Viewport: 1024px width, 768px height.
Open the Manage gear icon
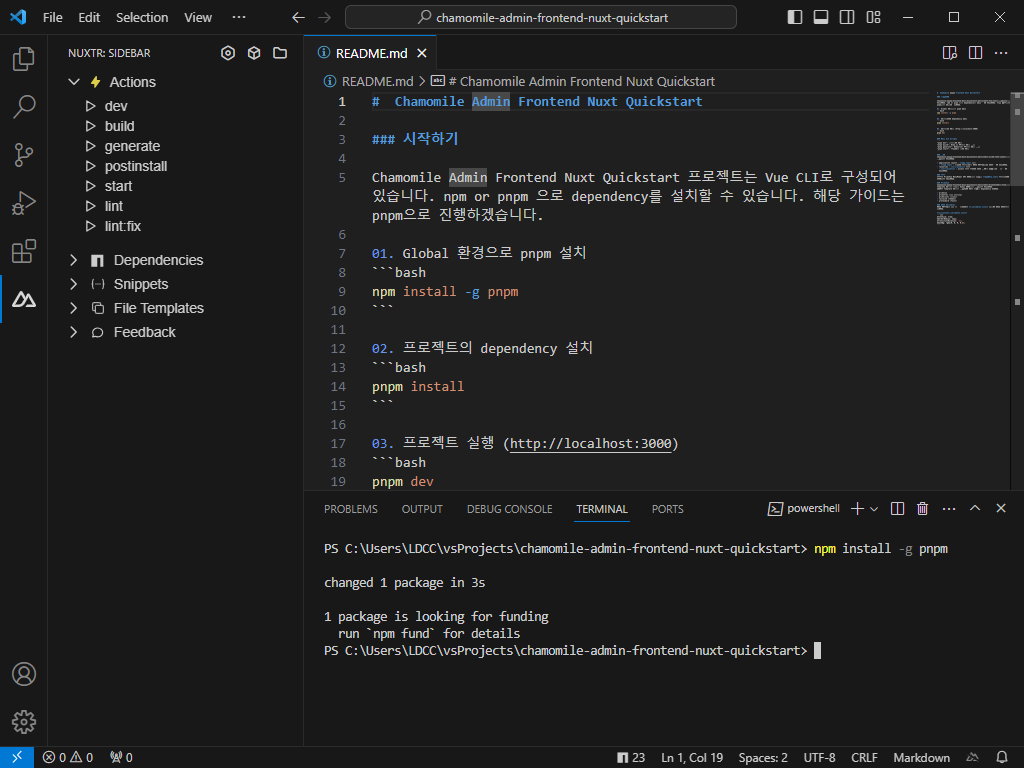24,722
